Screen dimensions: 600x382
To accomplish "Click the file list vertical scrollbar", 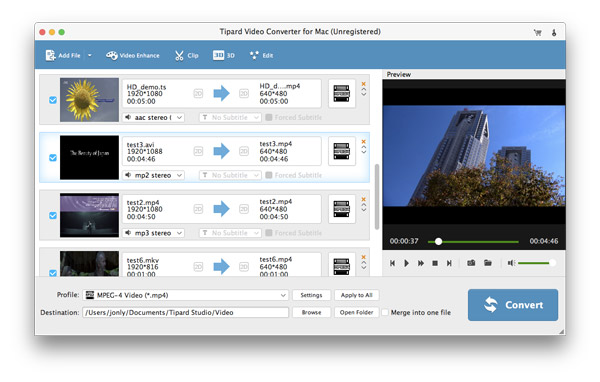I will pos(377,196).
